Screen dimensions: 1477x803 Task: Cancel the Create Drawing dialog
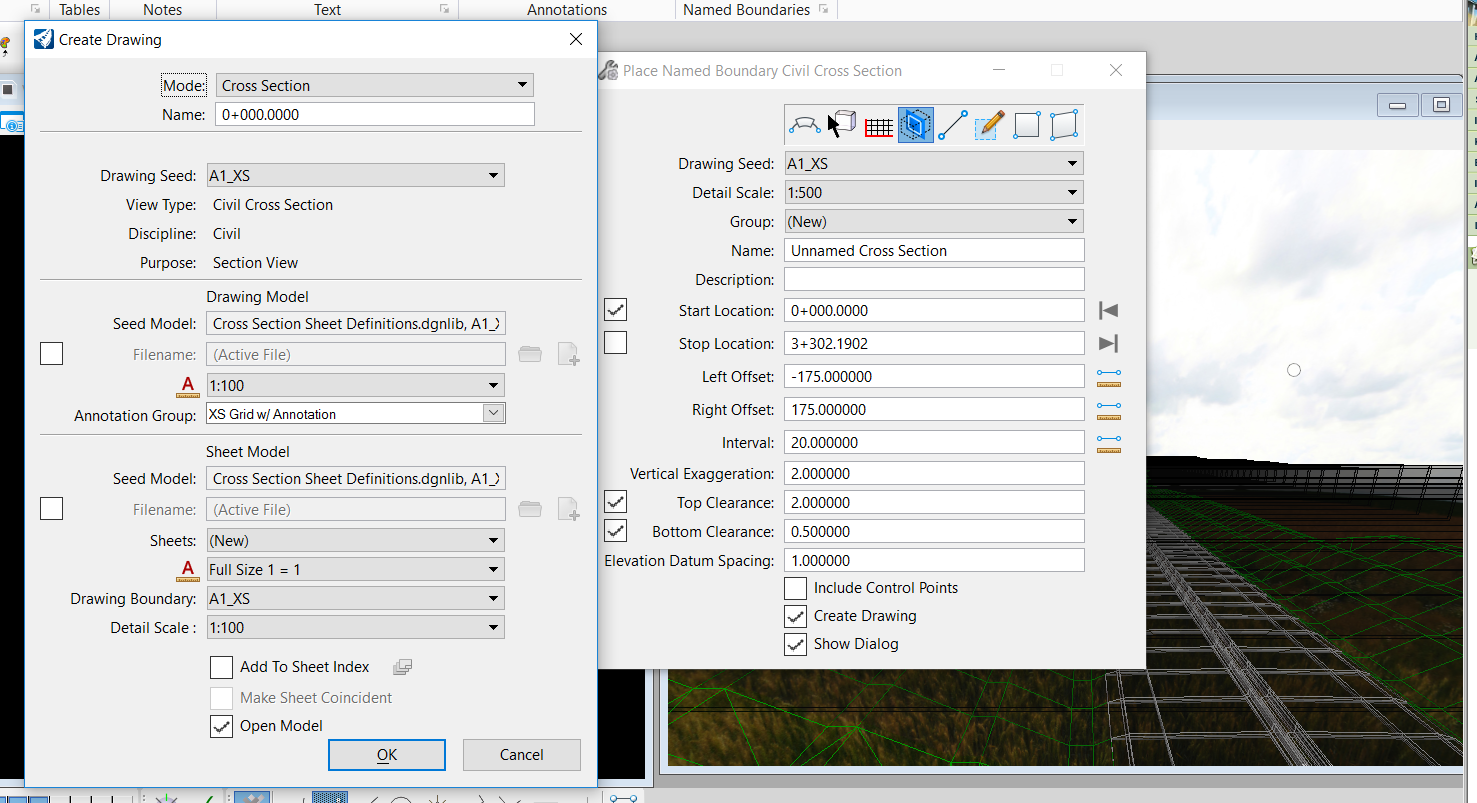[x=521, y=755]
